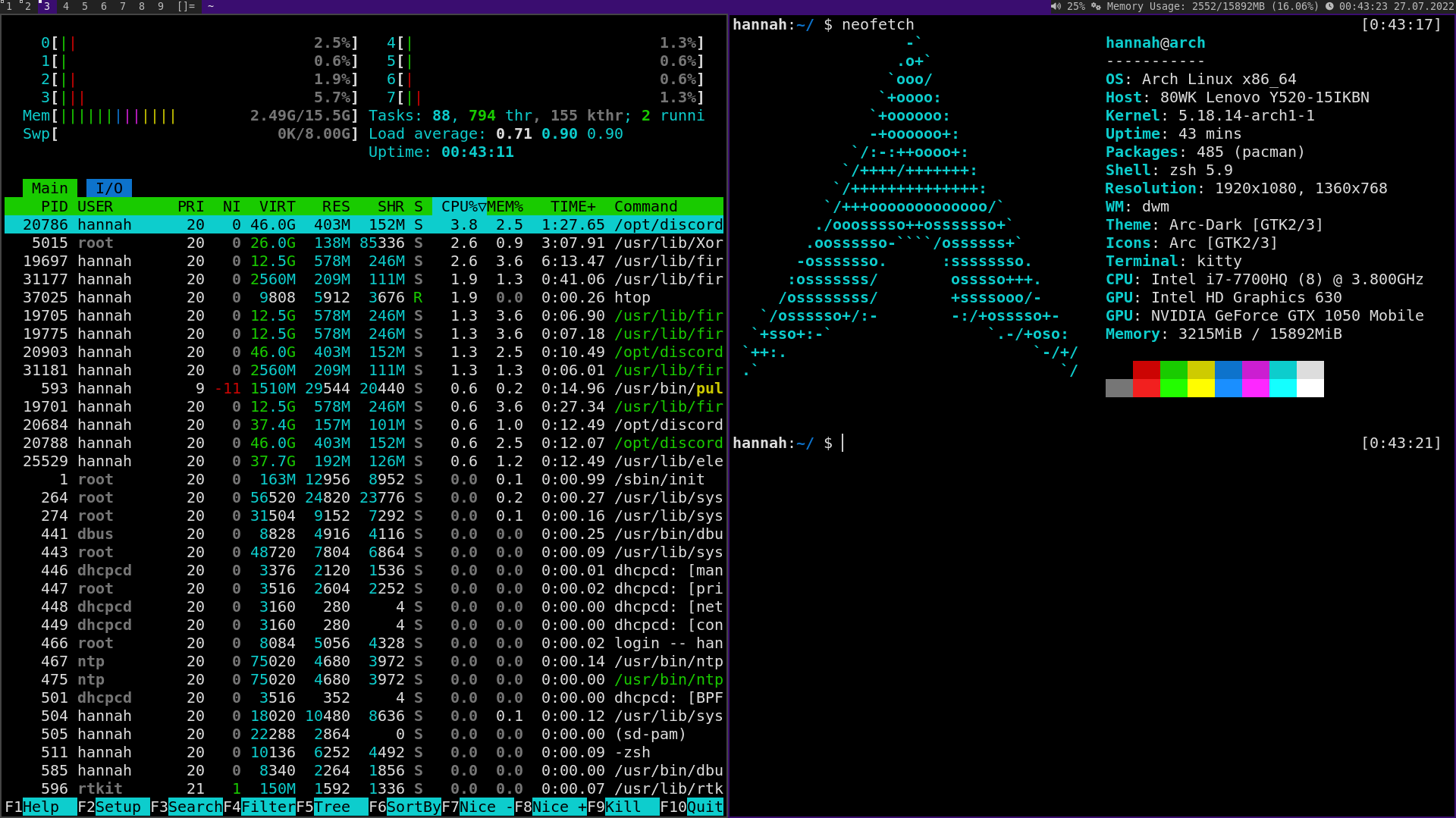Sort htop by the VIRT column header
The image size is (1456, 818).
coord(278,206)
